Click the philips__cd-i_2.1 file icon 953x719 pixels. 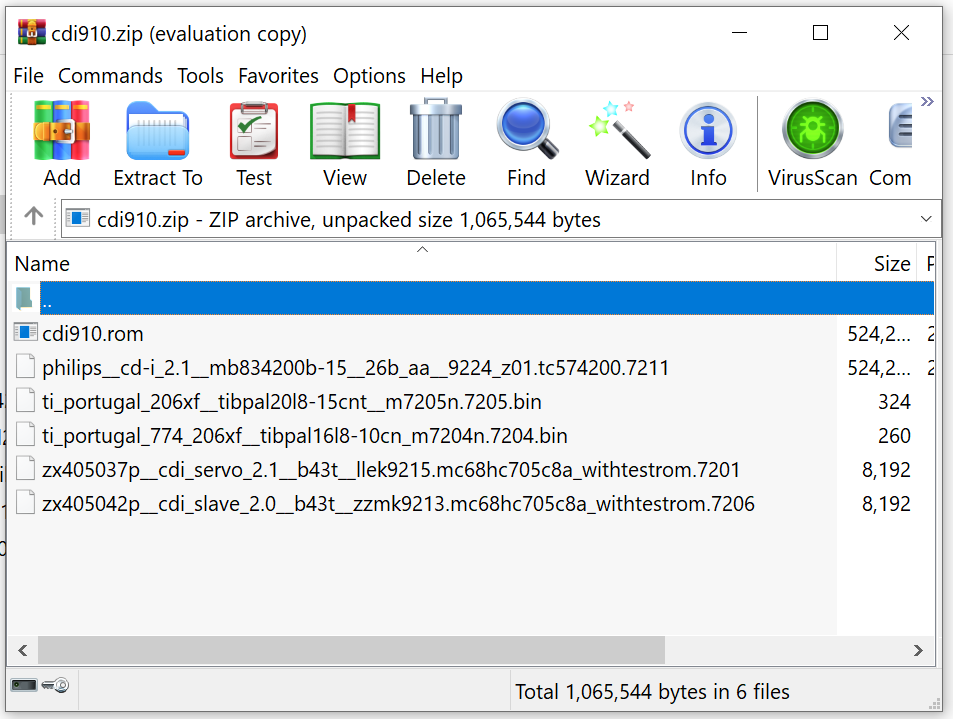point(26,366)
